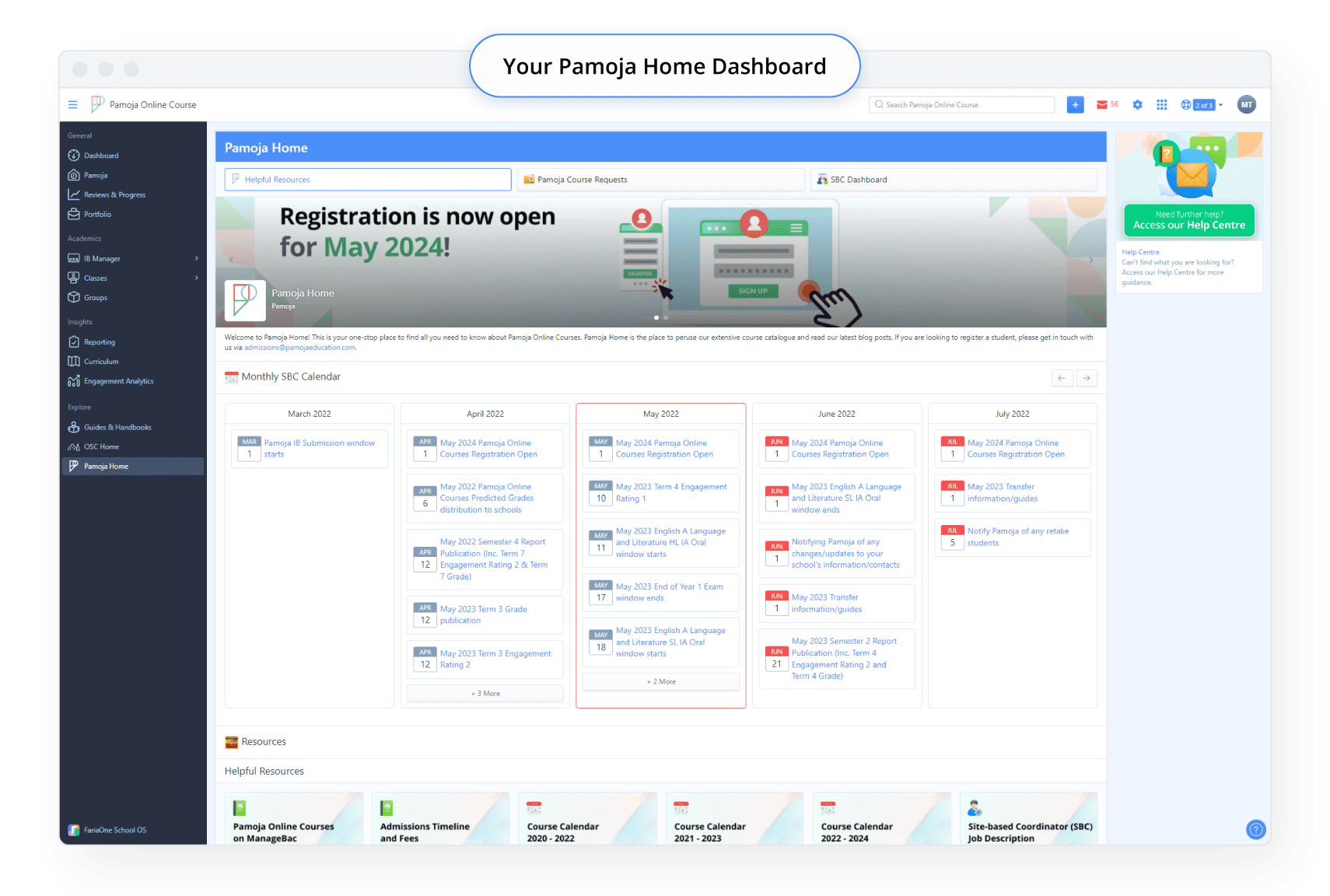Switch to SBC Dashboard tab
This screenshot has height=896, width=1330.
954,180
